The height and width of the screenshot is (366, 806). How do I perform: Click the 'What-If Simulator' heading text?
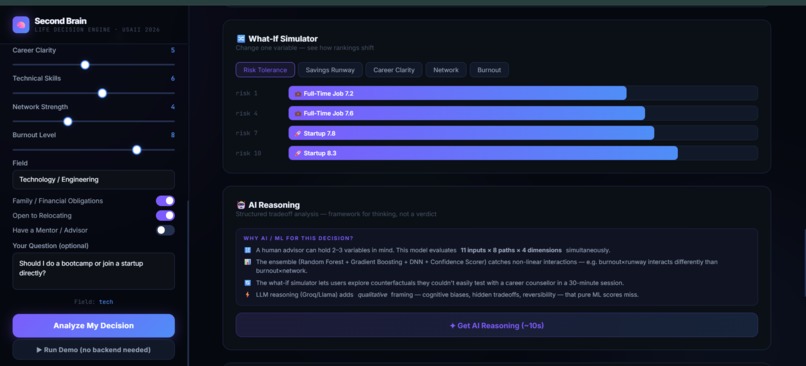283,39
